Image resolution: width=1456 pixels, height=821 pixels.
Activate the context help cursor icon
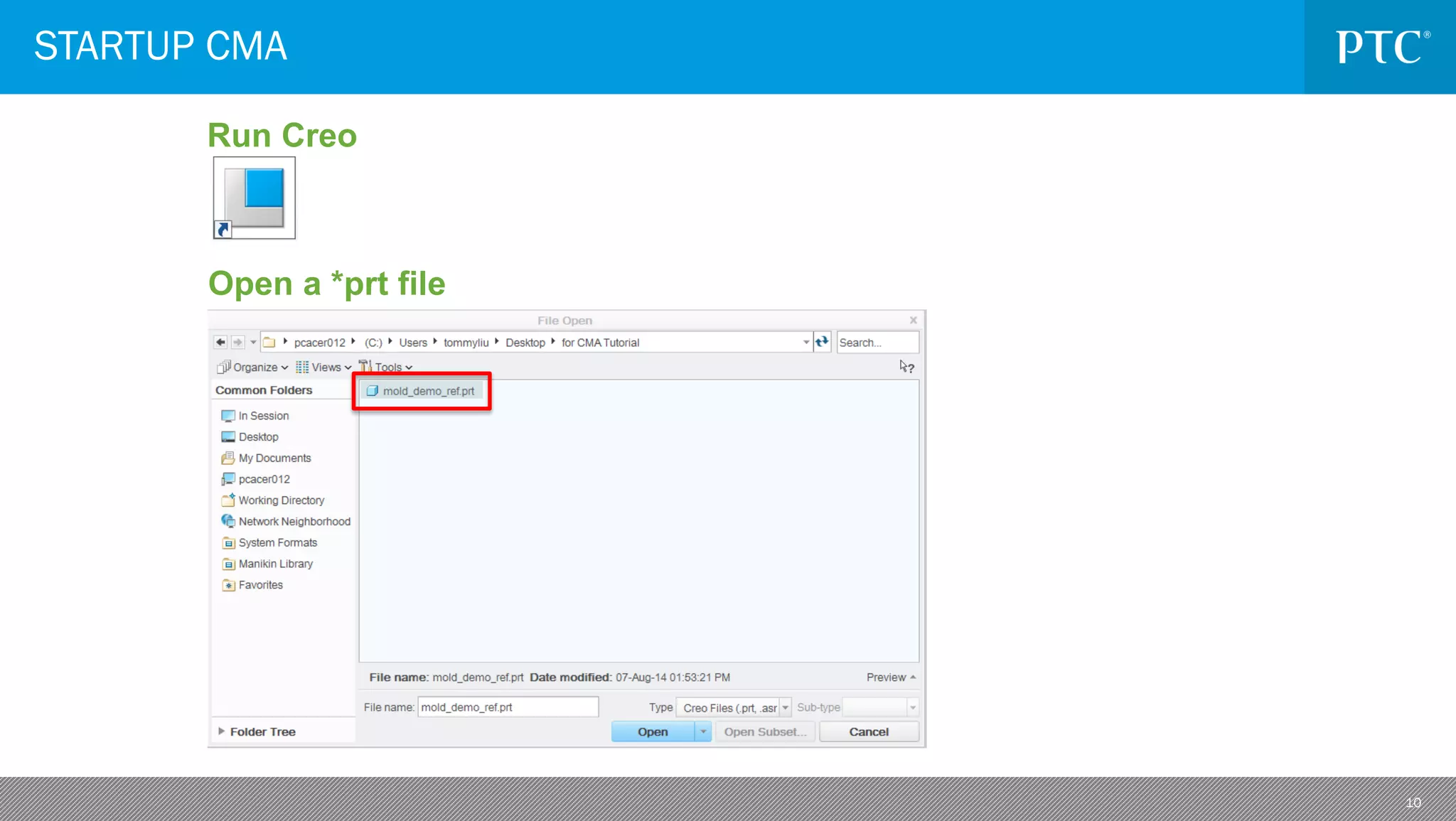[906, 367]
